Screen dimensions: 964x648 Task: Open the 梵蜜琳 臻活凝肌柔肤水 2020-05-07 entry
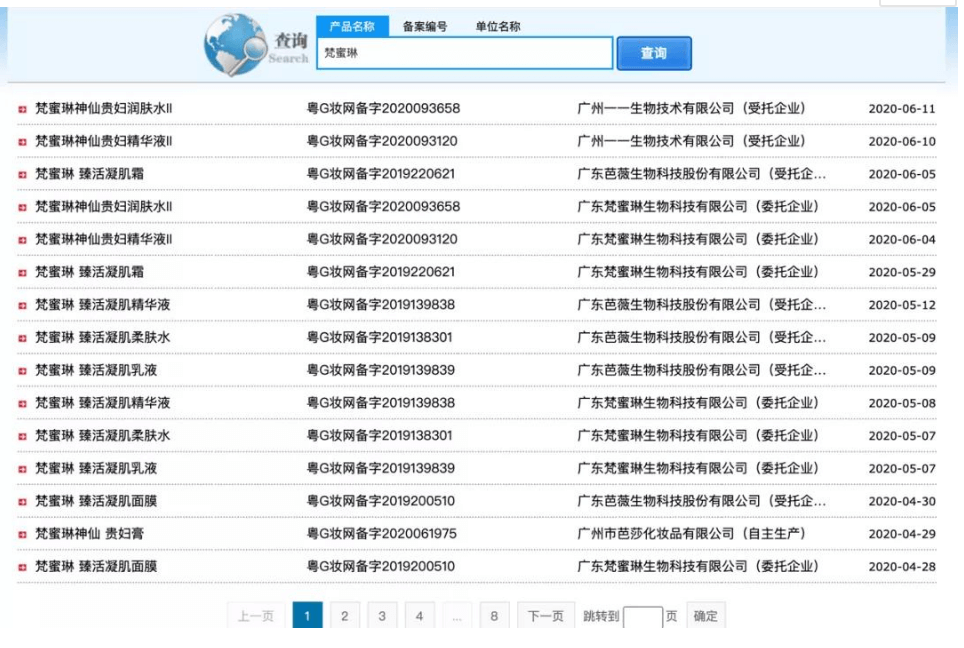pos(103,436)
